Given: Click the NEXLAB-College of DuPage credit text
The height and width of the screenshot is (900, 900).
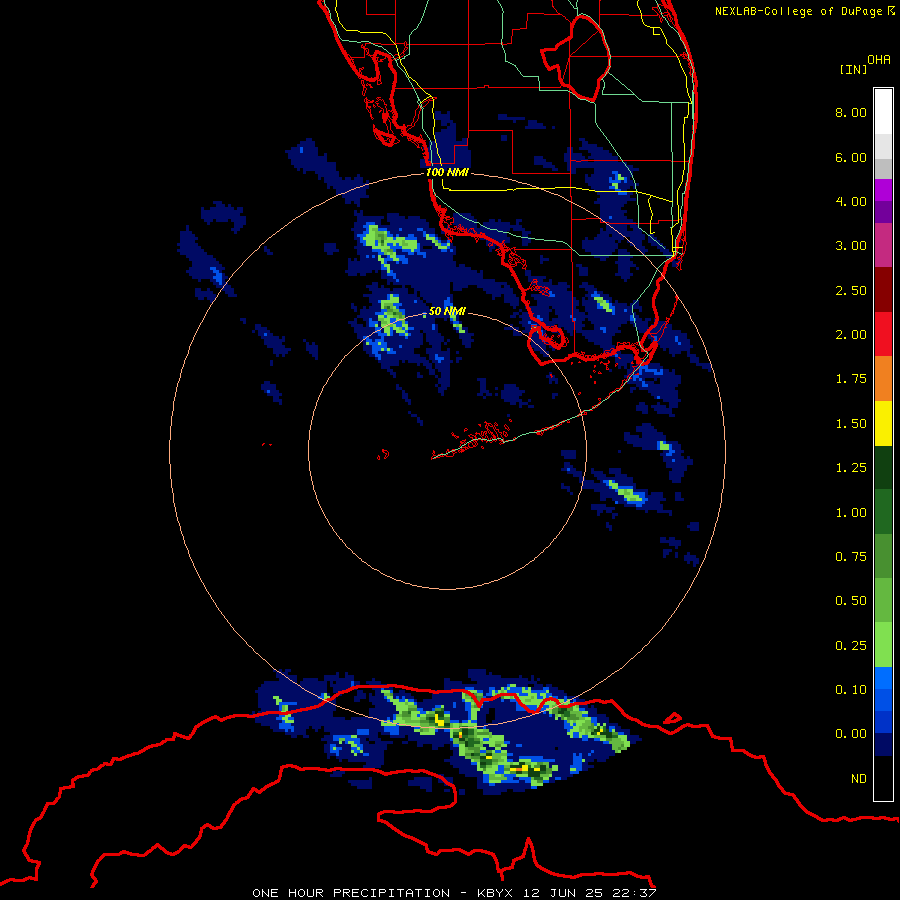Looking at the screenshot, I should [805, 11].
